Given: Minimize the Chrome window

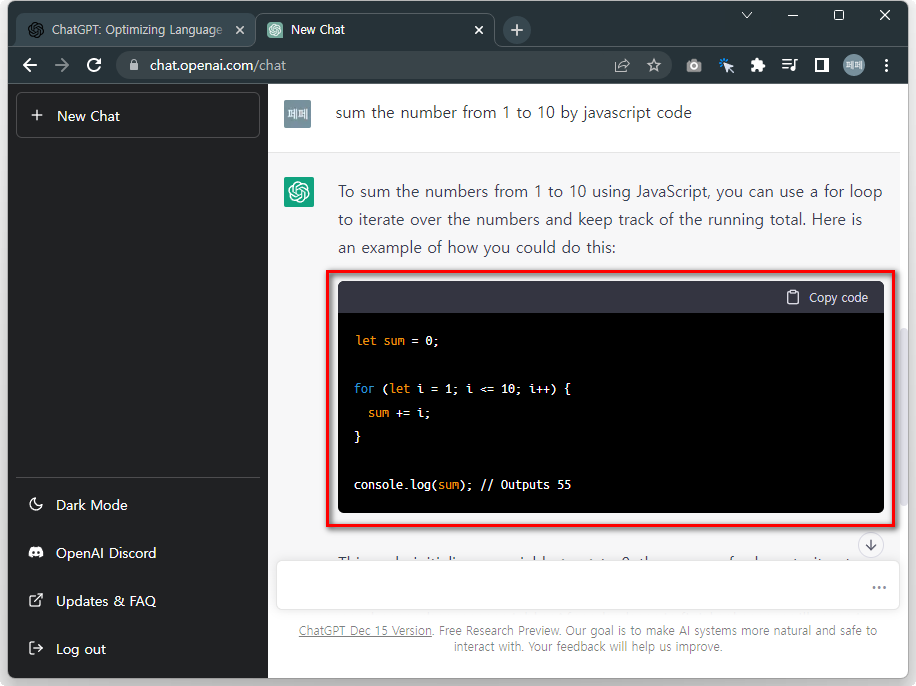Looking at the screenshot, I should 793,15.
